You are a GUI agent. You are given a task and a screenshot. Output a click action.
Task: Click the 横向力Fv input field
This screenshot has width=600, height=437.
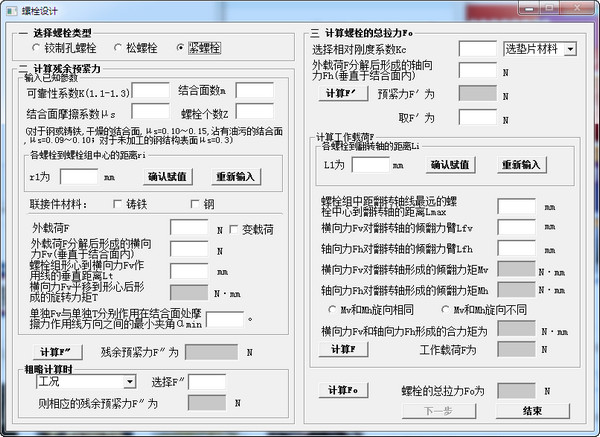coord(189,249)
